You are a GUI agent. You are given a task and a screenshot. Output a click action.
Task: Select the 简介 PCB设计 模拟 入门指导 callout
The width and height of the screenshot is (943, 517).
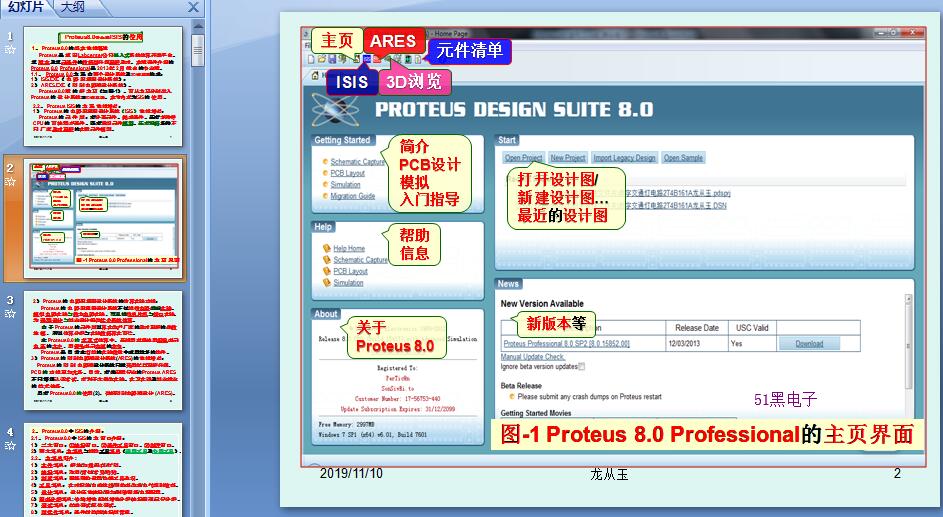[x=429, y=173]
